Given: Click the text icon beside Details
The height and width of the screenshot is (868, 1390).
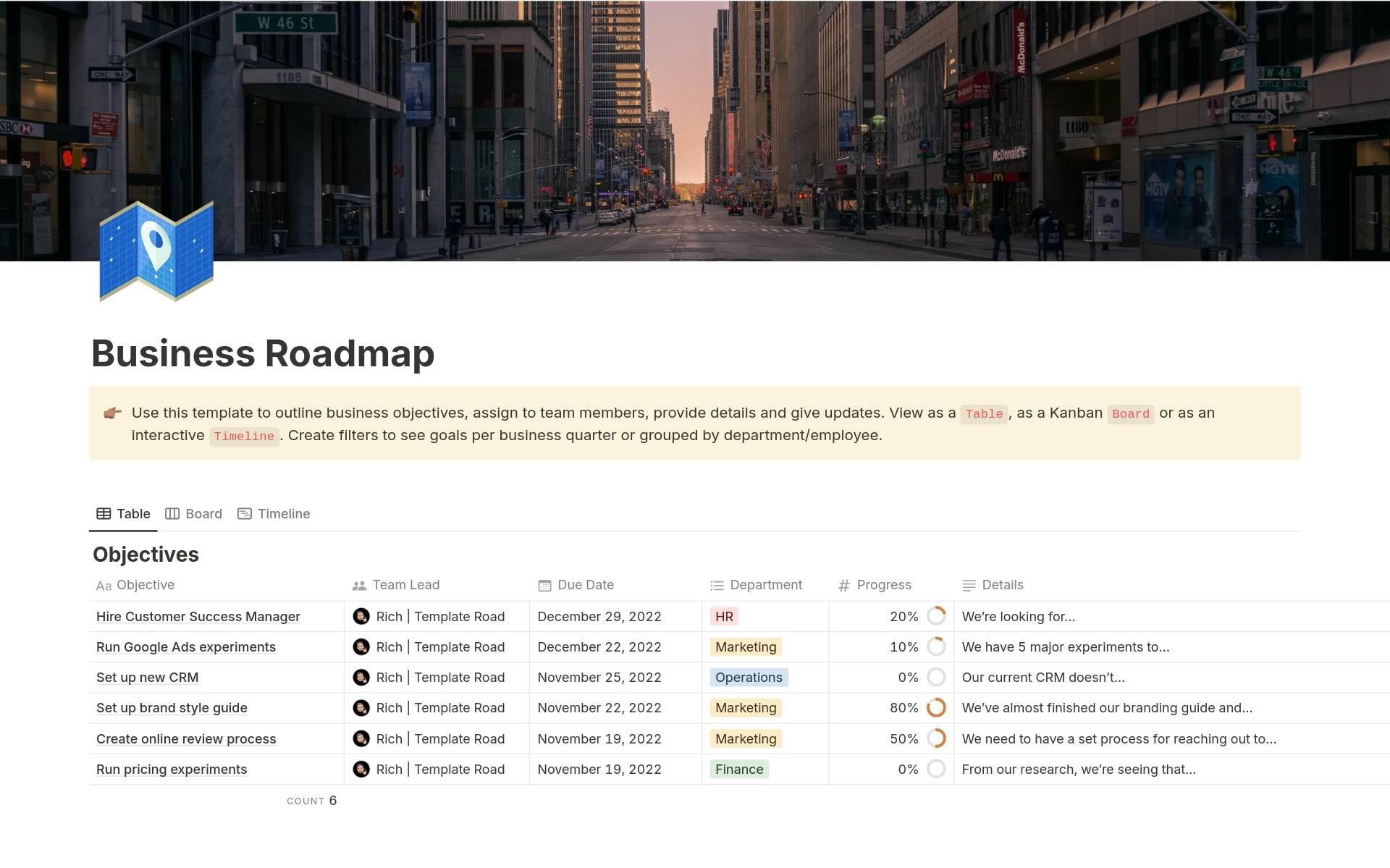Looking at the screenshot, I should click(x=967, y=585).
